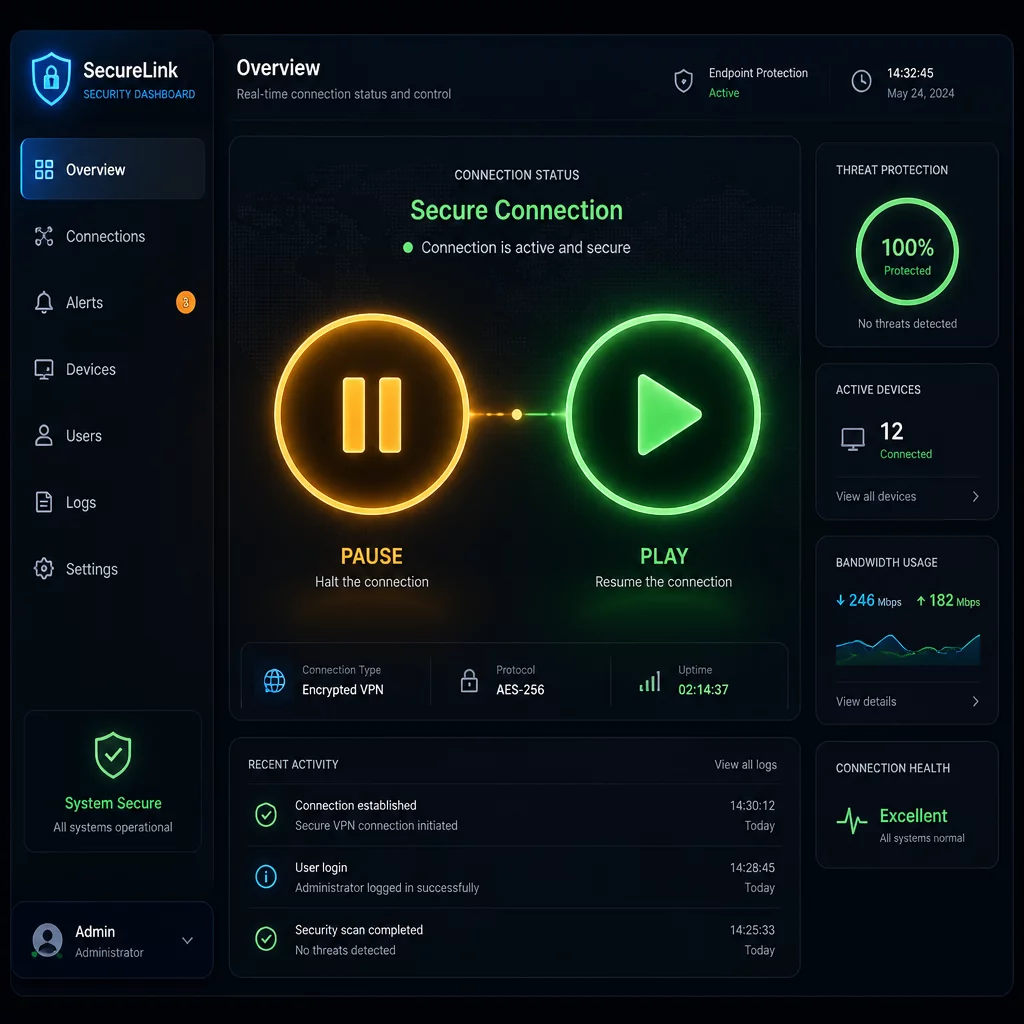1024x1024 pixels.
Task: Click the Connection established checkmark icon
Action: [266, 814]
